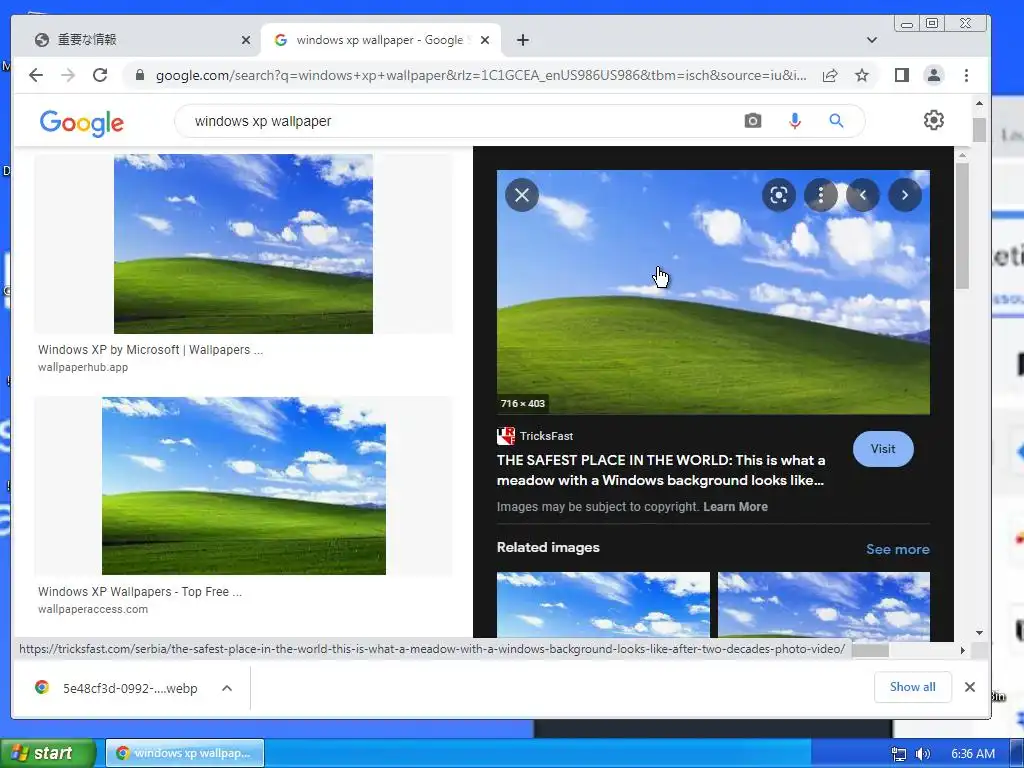This screenshot has width=1024, height=768.
Task: Dismiss the downloads bar with the X
Action: 970,687
